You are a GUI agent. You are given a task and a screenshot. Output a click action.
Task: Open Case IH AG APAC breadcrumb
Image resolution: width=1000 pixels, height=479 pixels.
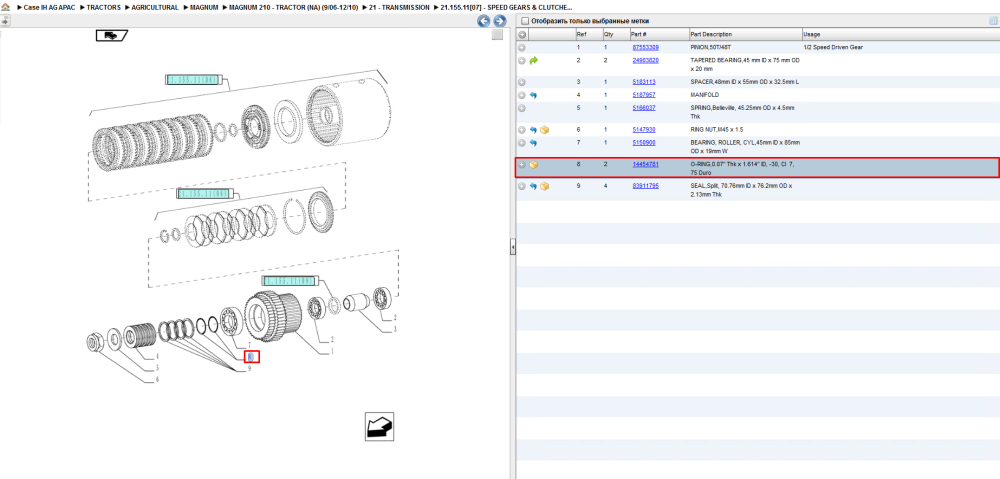[49, 7]
